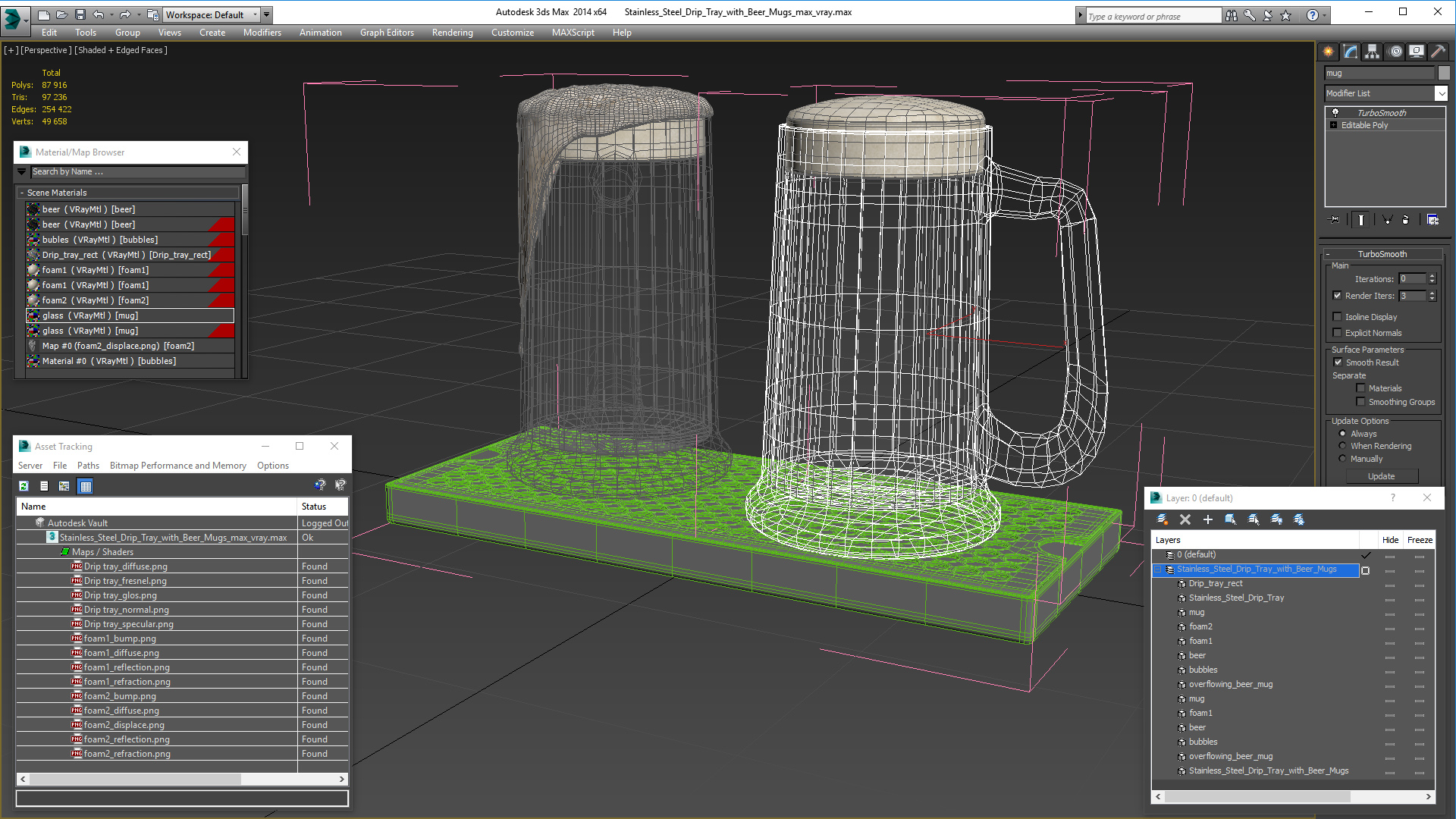Toggle TurboSmooth modifier lightbulb visibility
1456x819 pixels.
pyautogui.click(x=1335, y=113)
